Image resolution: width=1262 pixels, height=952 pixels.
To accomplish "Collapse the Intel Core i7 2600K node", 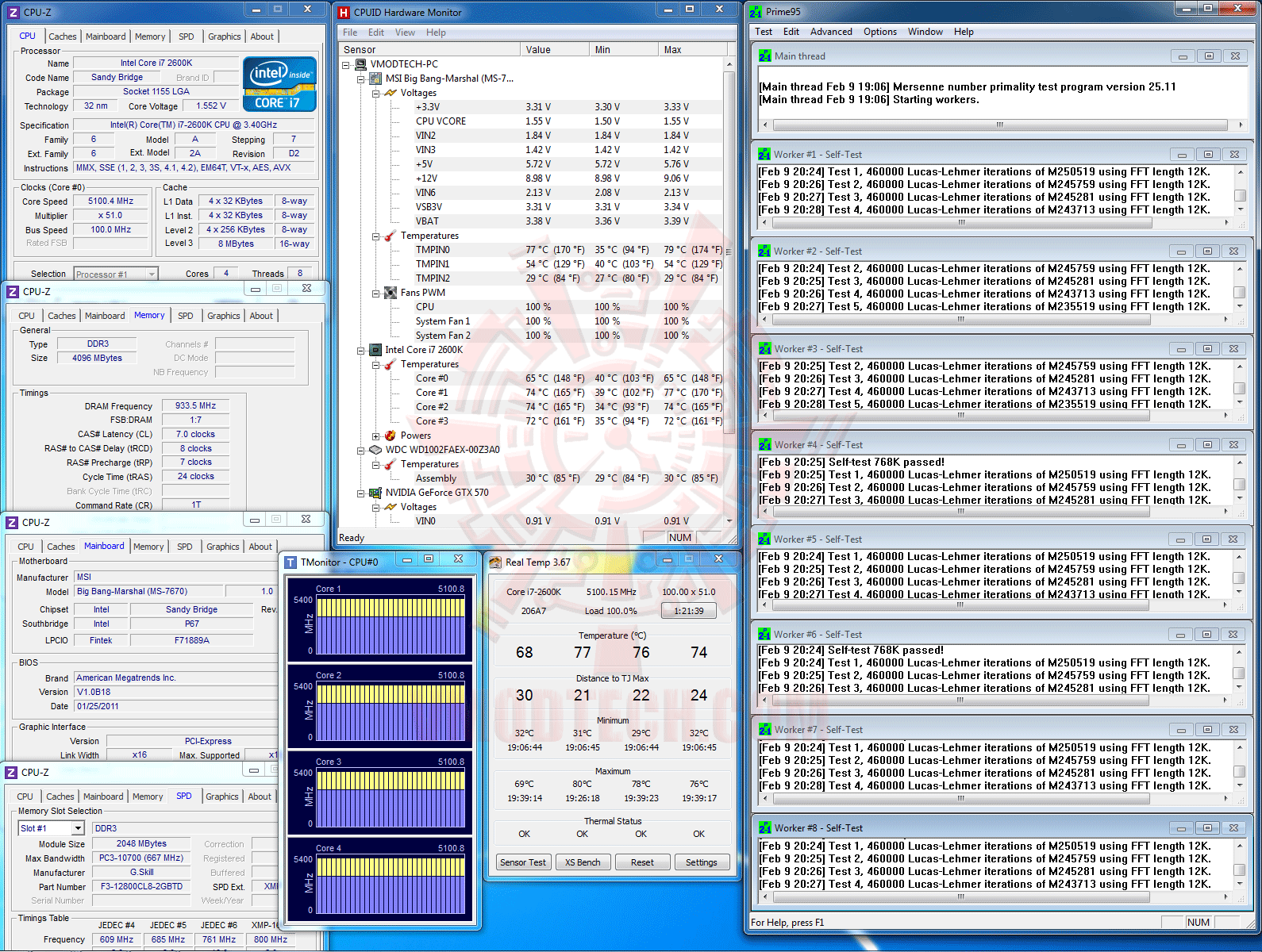I will click(x=360, y=350).
